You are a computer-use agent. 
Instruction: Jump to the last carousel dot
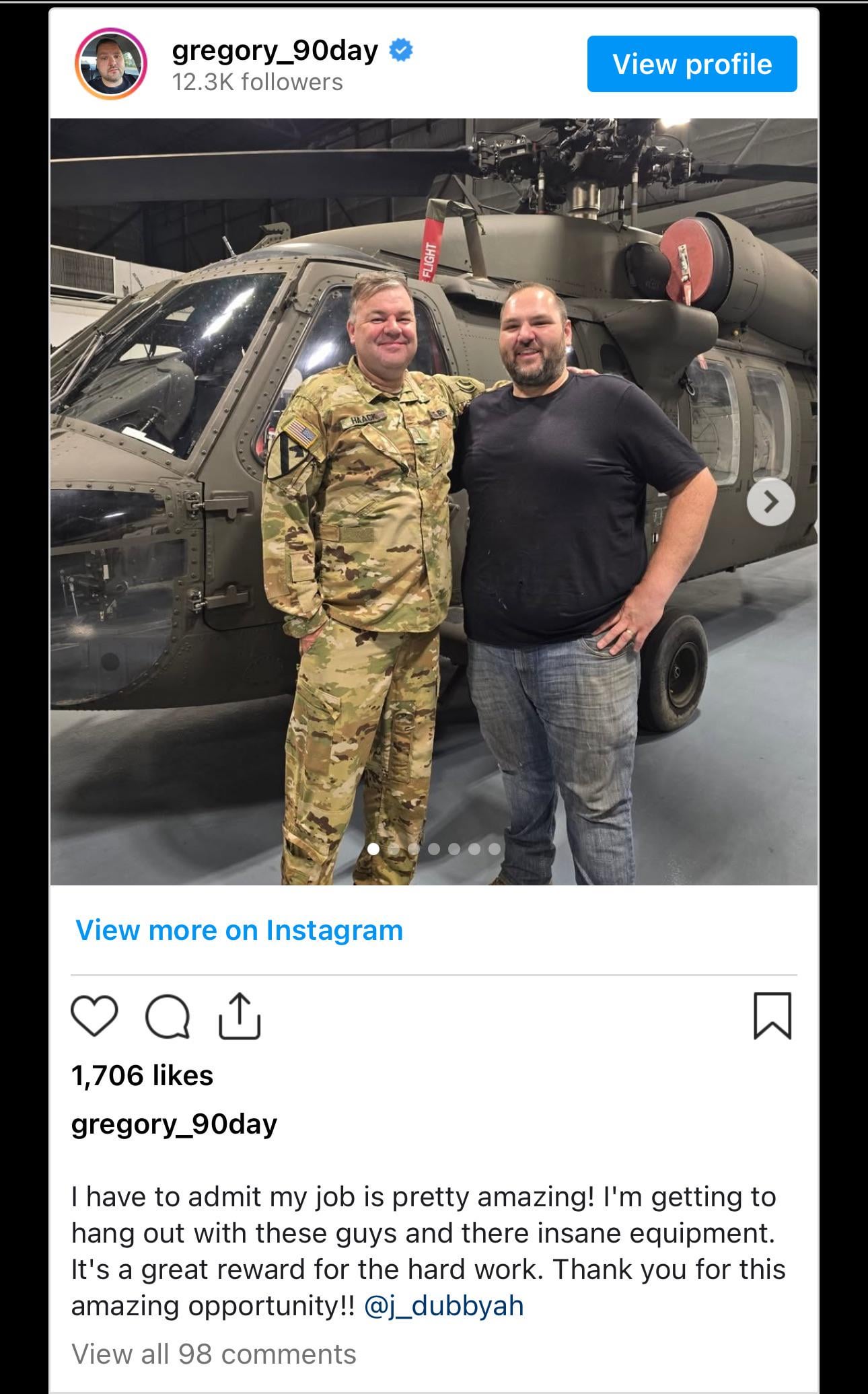[495, 849]
